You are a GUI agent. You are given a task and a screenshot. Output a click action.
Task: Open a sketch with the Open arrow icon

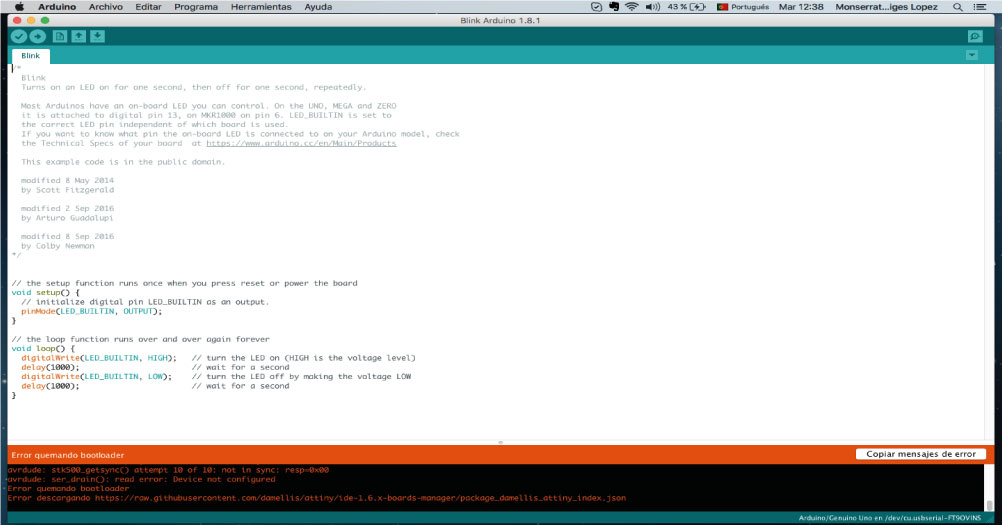pos(79,36)
